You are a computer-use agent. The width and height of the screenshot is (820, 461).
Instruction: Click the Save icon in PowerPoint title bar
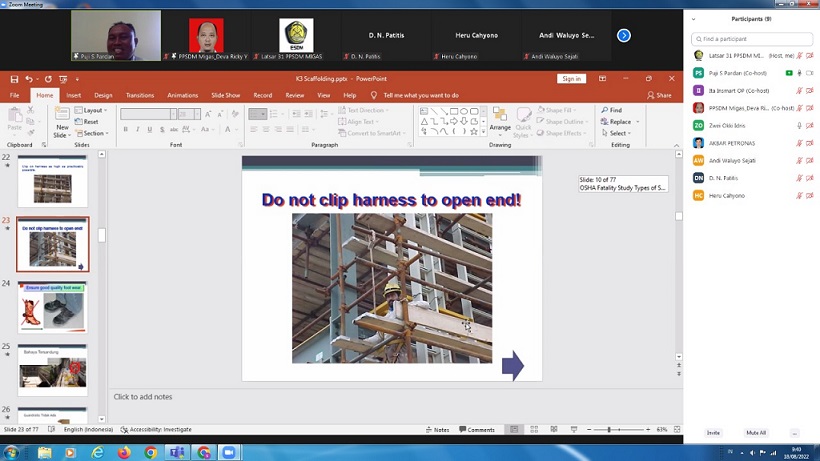14,79
